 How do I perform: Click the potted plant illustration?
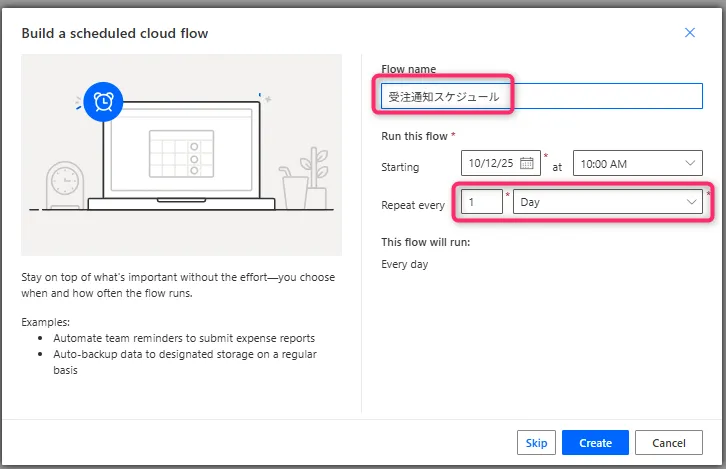[303, 176]
